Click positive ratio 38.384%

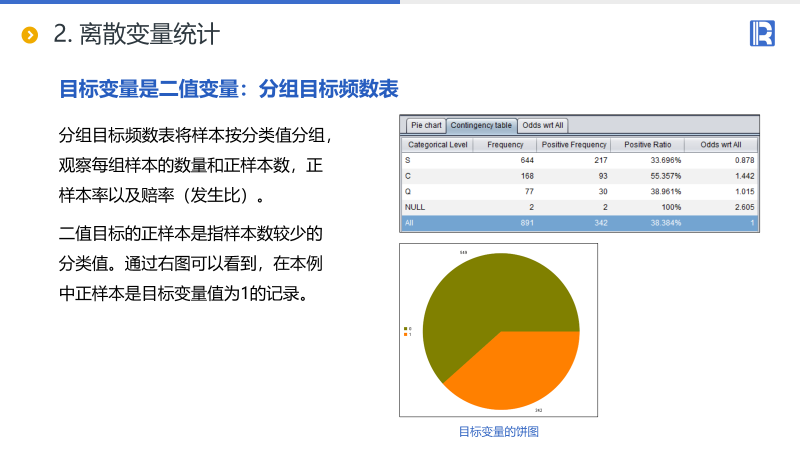[666, 223]
